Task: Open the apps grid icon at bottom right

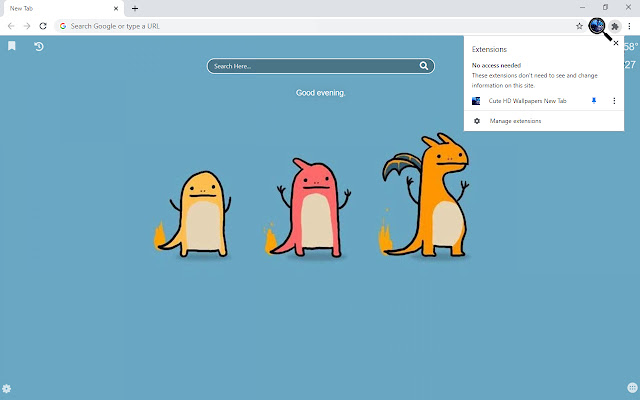Action: pos(632,387)
